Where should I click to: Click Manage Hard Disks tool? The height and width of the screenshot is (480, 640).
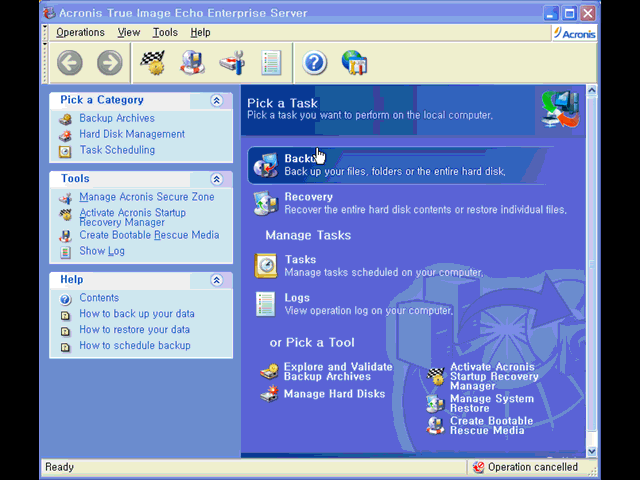coord(334,394)
